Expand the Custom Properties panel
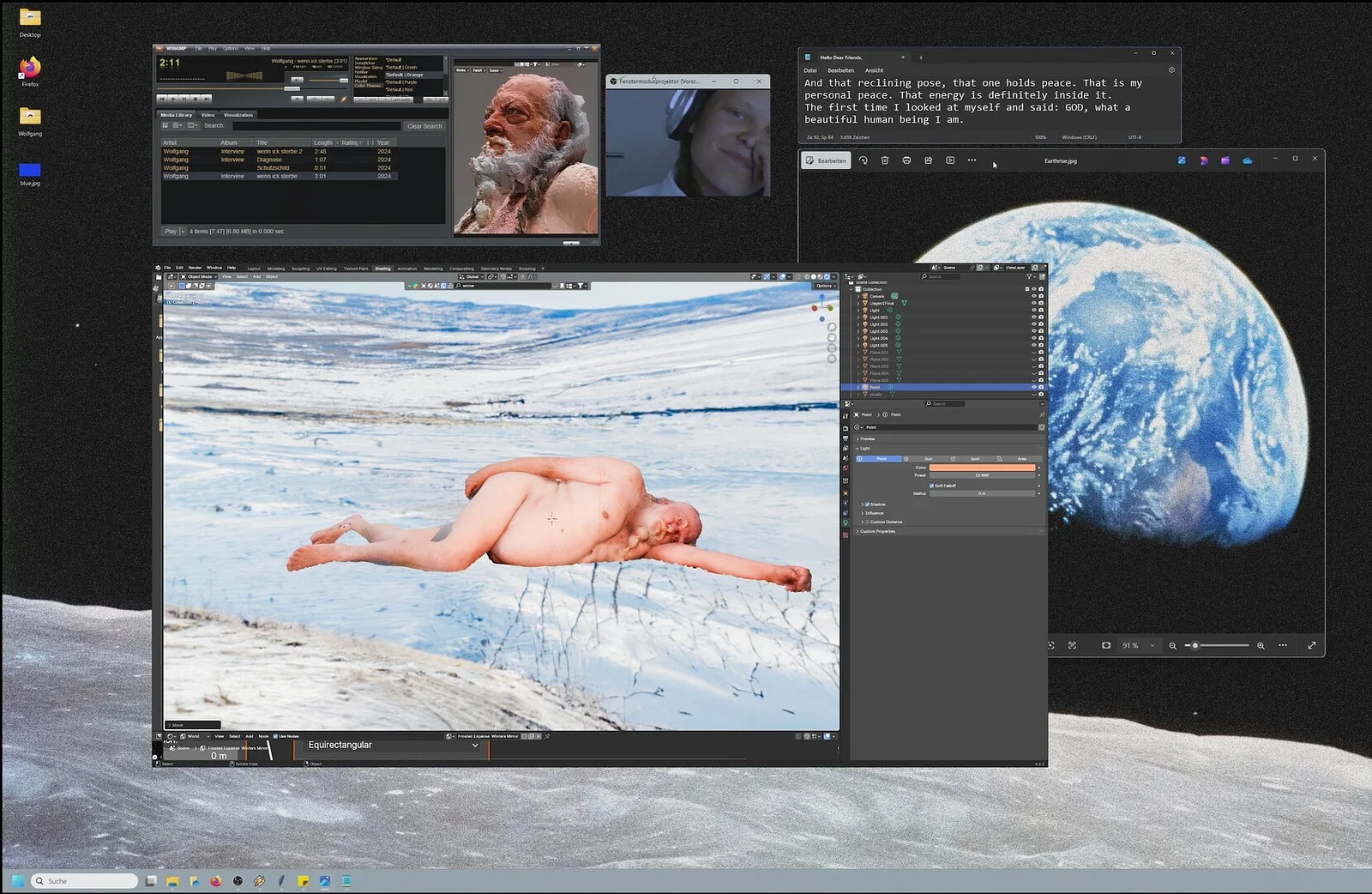Image resolution: width=1372 pixels, height=894 pixels. click(857, 531)
